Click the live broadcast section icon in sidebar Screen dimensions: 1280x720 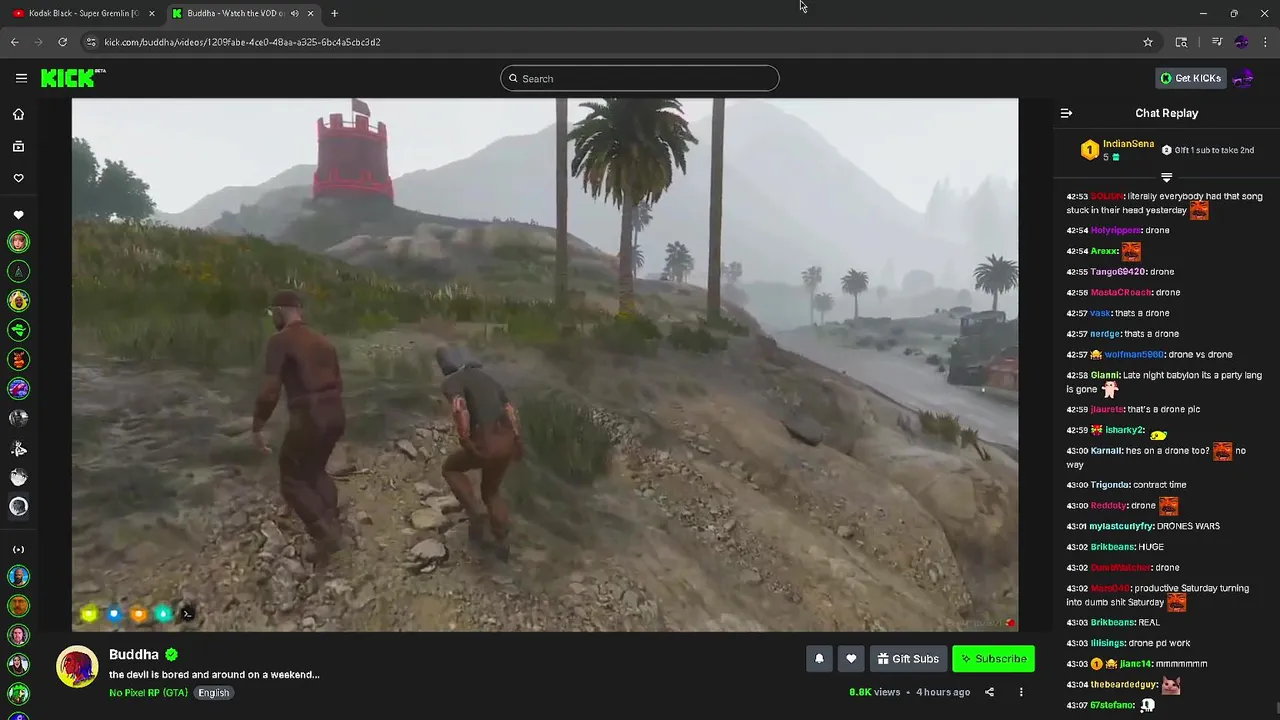18,549
